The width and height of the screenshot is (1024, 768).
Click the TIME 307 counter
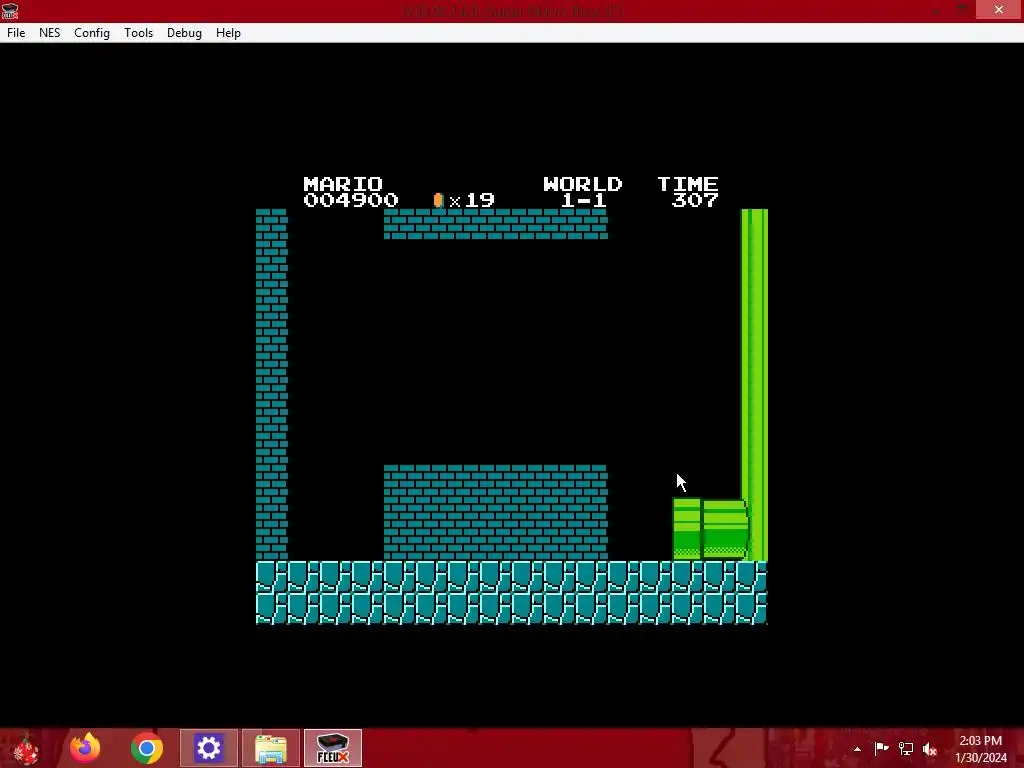pyautogui.click(x=688, y=192)
